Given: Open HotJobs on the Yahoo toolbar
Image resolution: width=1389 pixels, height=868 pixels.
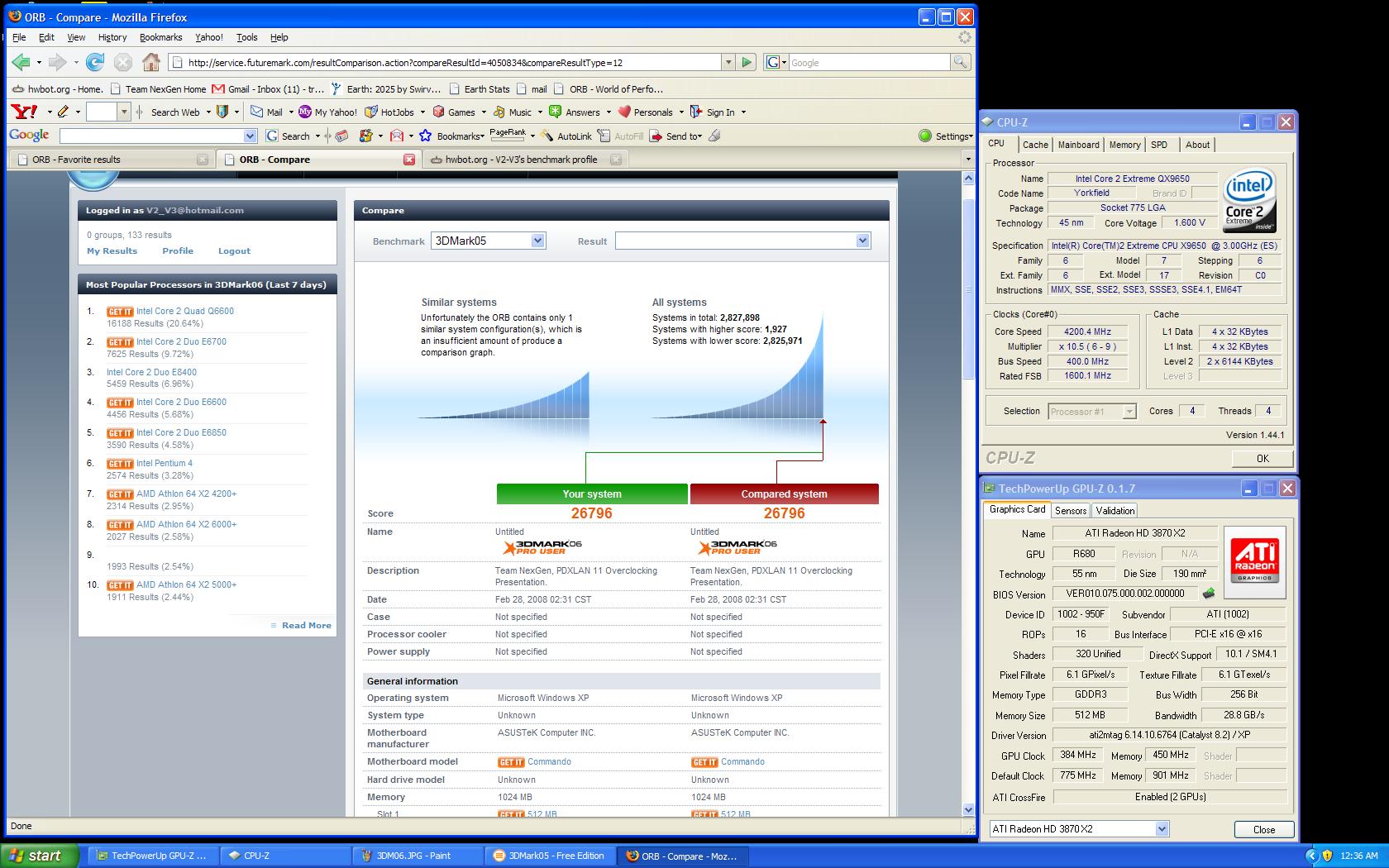Looking at the screenshot, I should [x=390, y=112].
